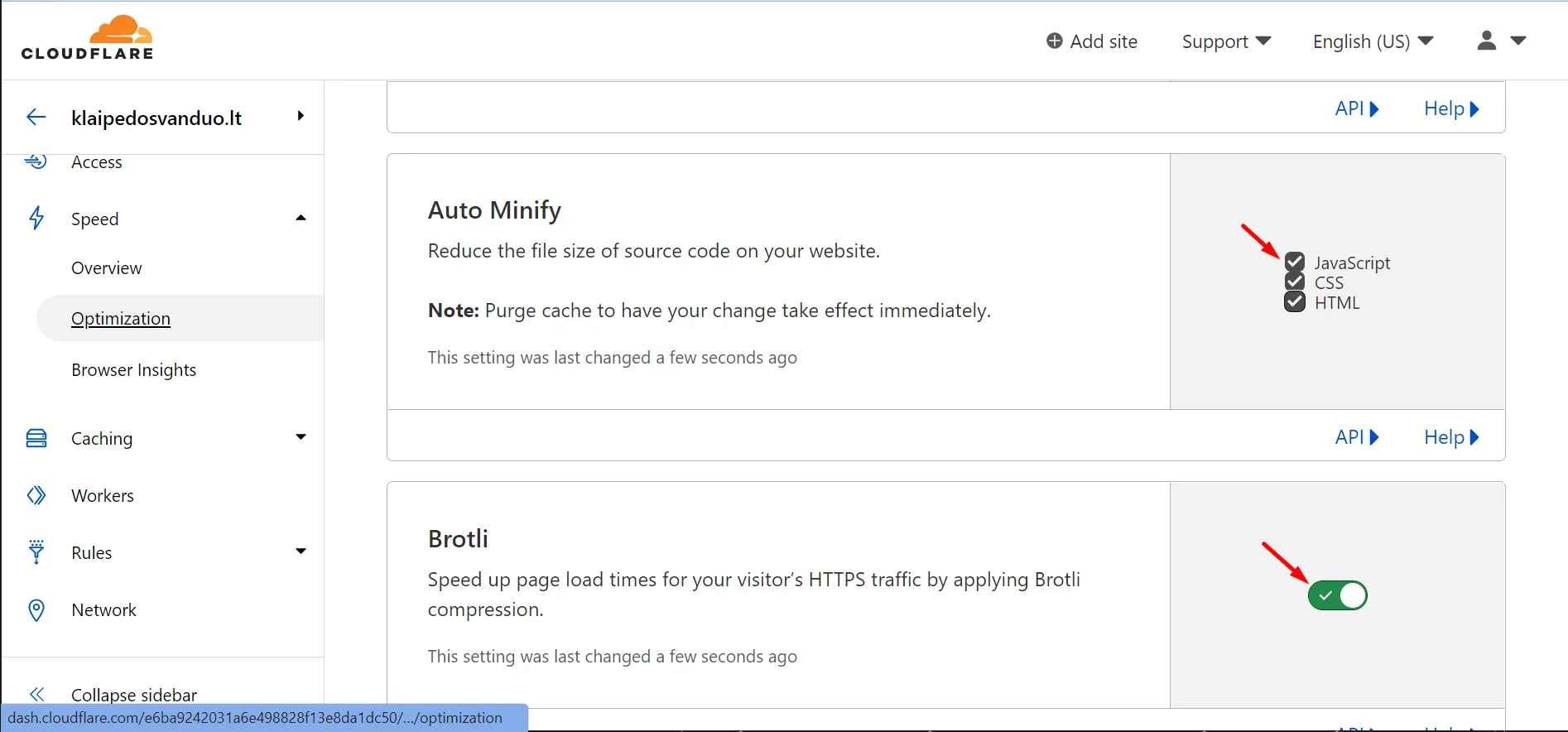The height and width of the screenshot is (732, 1568).
Task: Turn off the Brotli toggle
Action: [x=1338, y=595]
